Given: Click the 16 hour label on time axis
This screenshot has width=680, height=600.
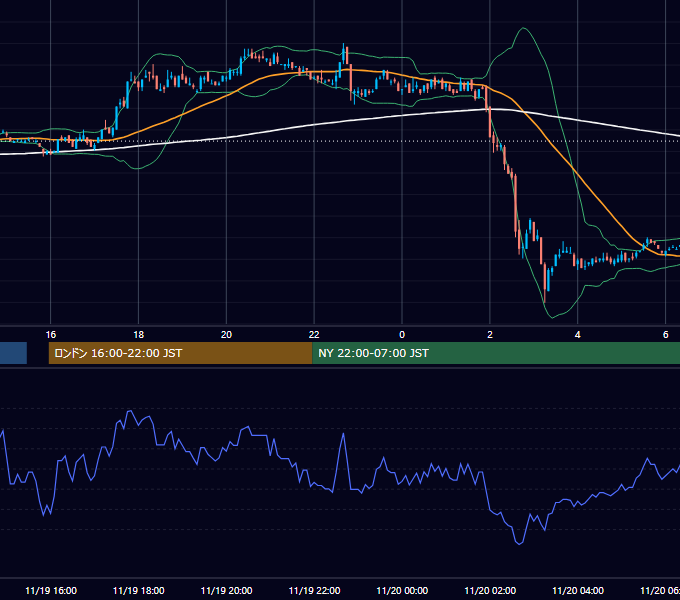Looking at the screenshot, I should (51, 335).
